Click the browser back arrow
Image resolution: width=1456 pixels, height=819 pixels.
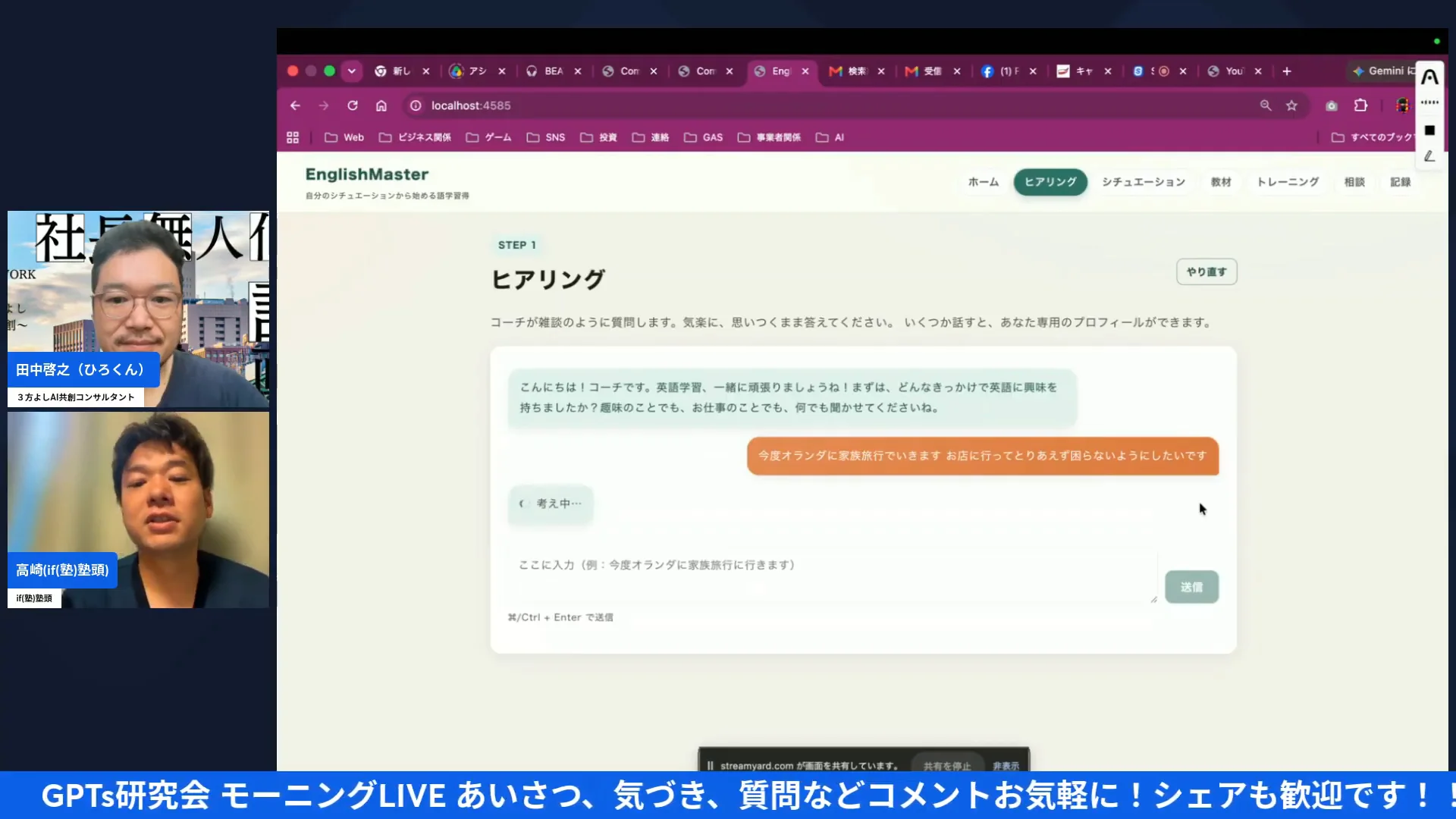295,105
